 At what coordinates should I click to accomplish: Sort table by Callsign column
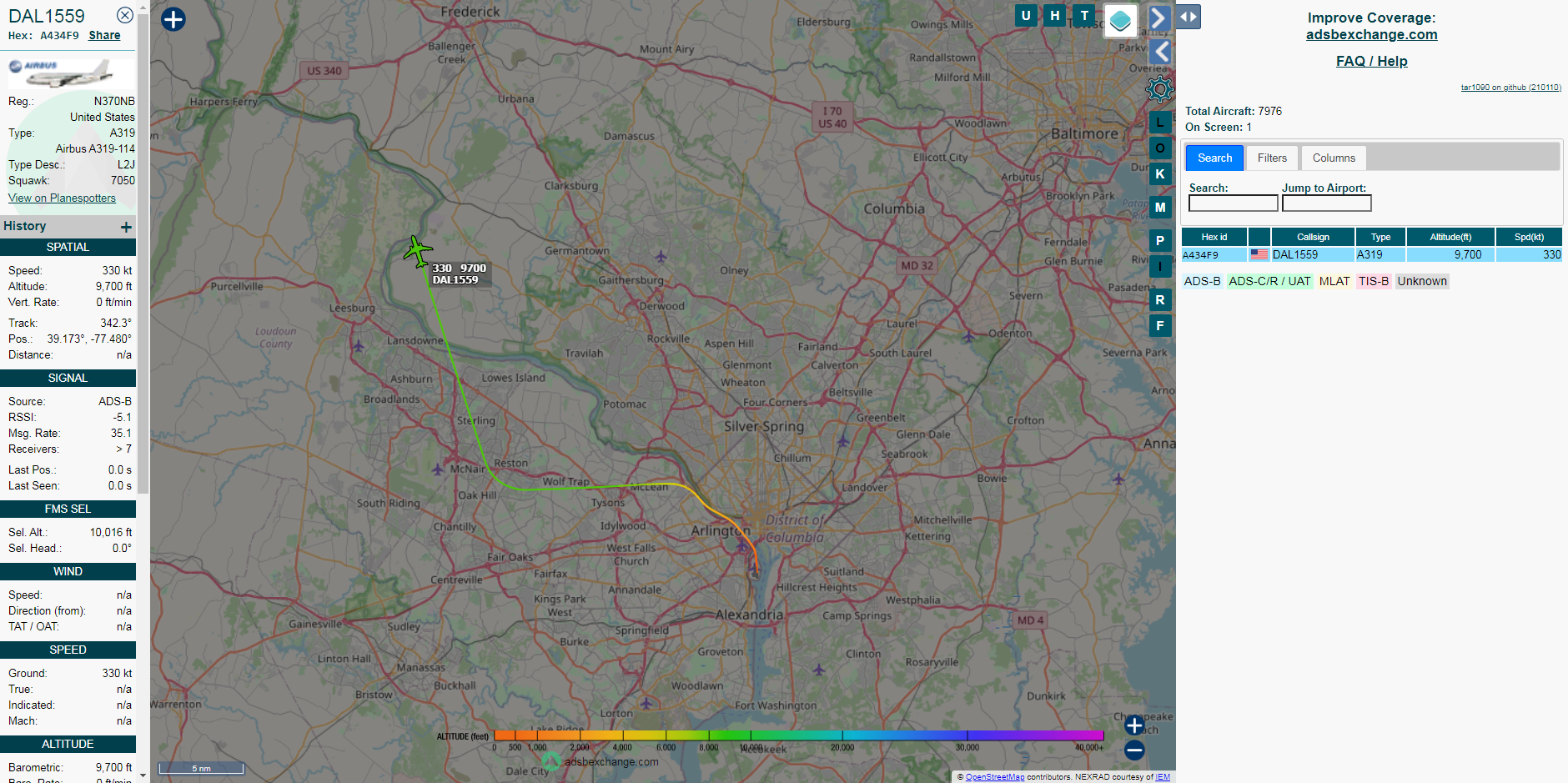click(1313, 237)
